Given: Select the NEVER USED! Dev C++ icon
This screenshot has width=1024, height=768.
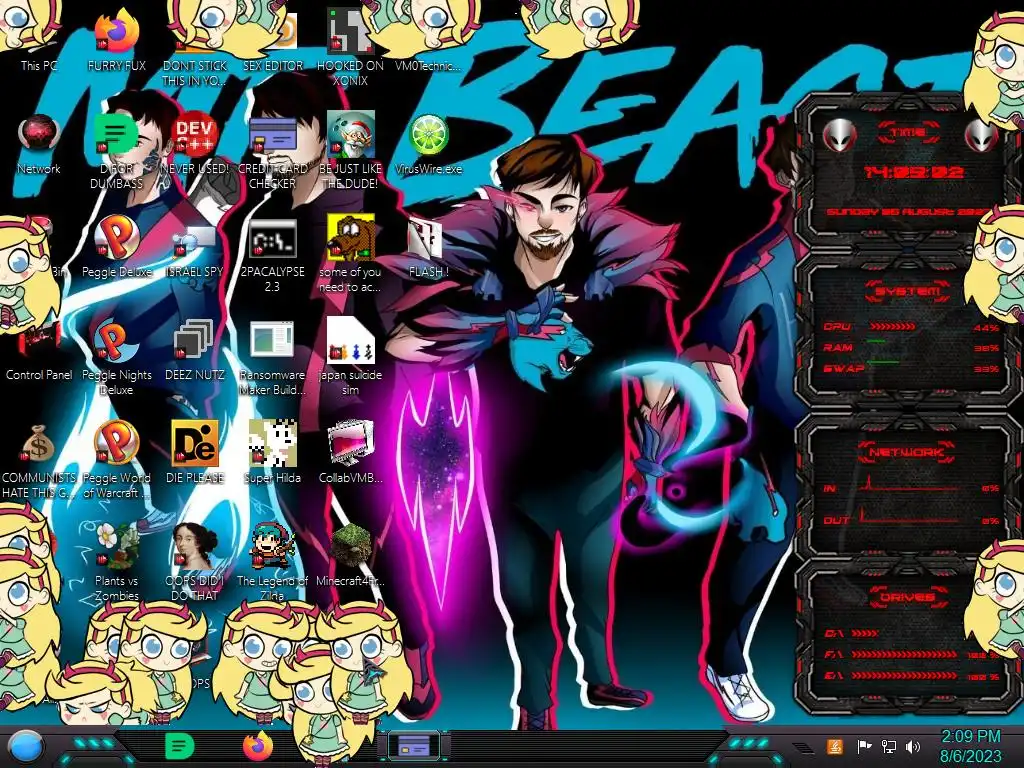Looking at the screenshot, I should (195, 144).
